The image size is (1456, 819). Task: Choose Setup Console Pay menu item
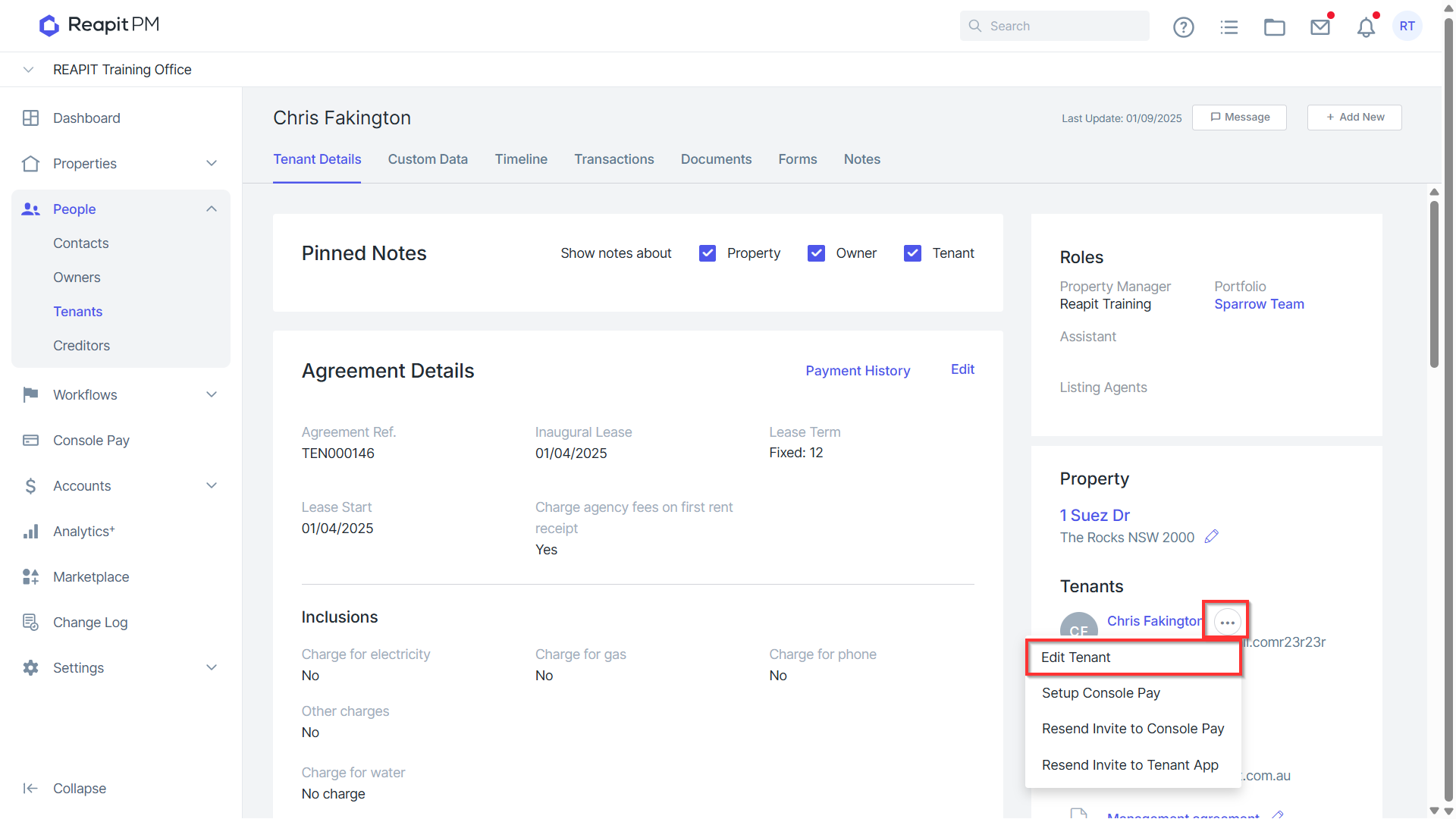pos(1133,693)
